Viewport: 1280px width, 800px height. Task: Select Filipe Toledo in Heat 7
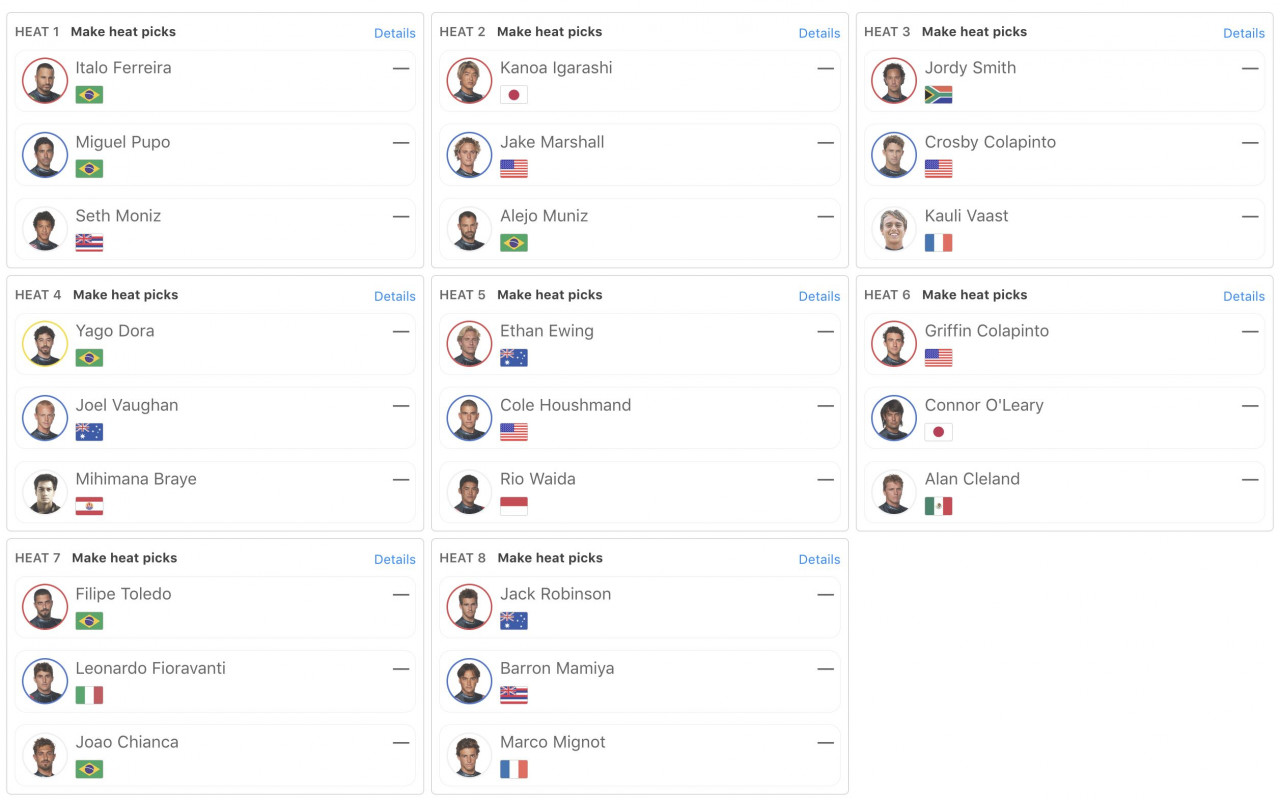215,607
